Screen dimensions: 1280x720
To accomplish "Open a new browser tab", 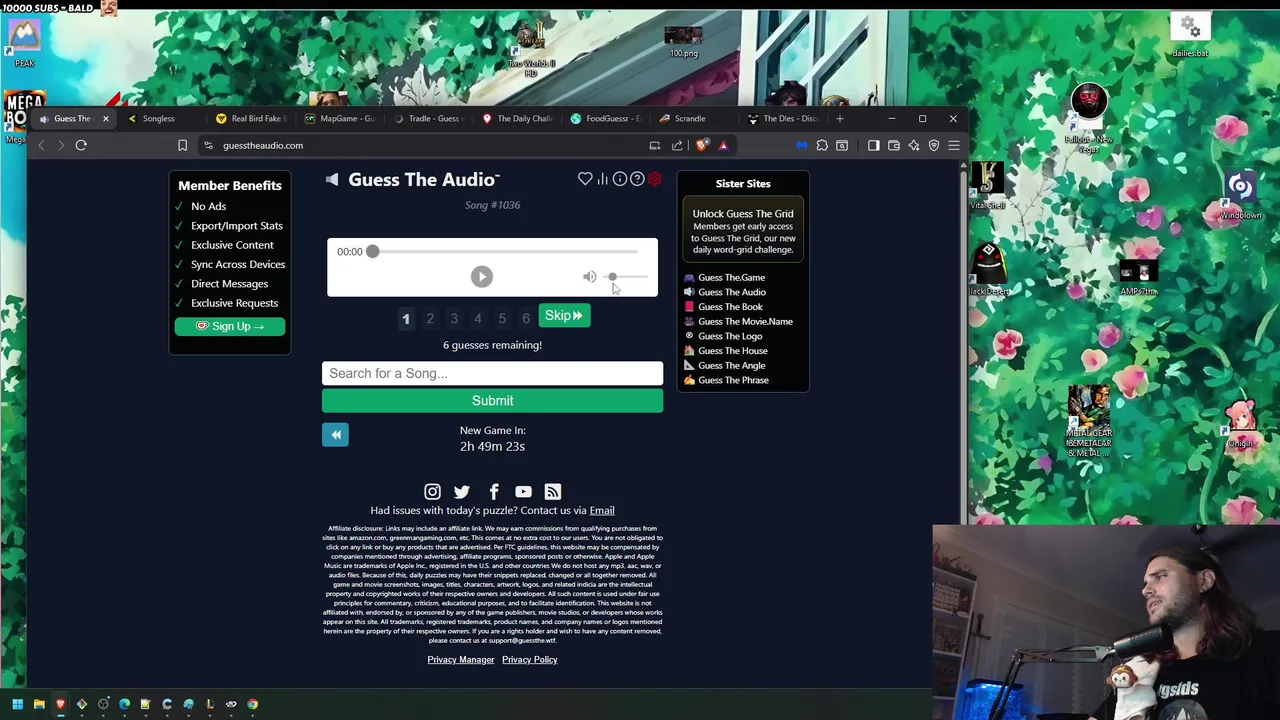I will [x=839, y=118].
